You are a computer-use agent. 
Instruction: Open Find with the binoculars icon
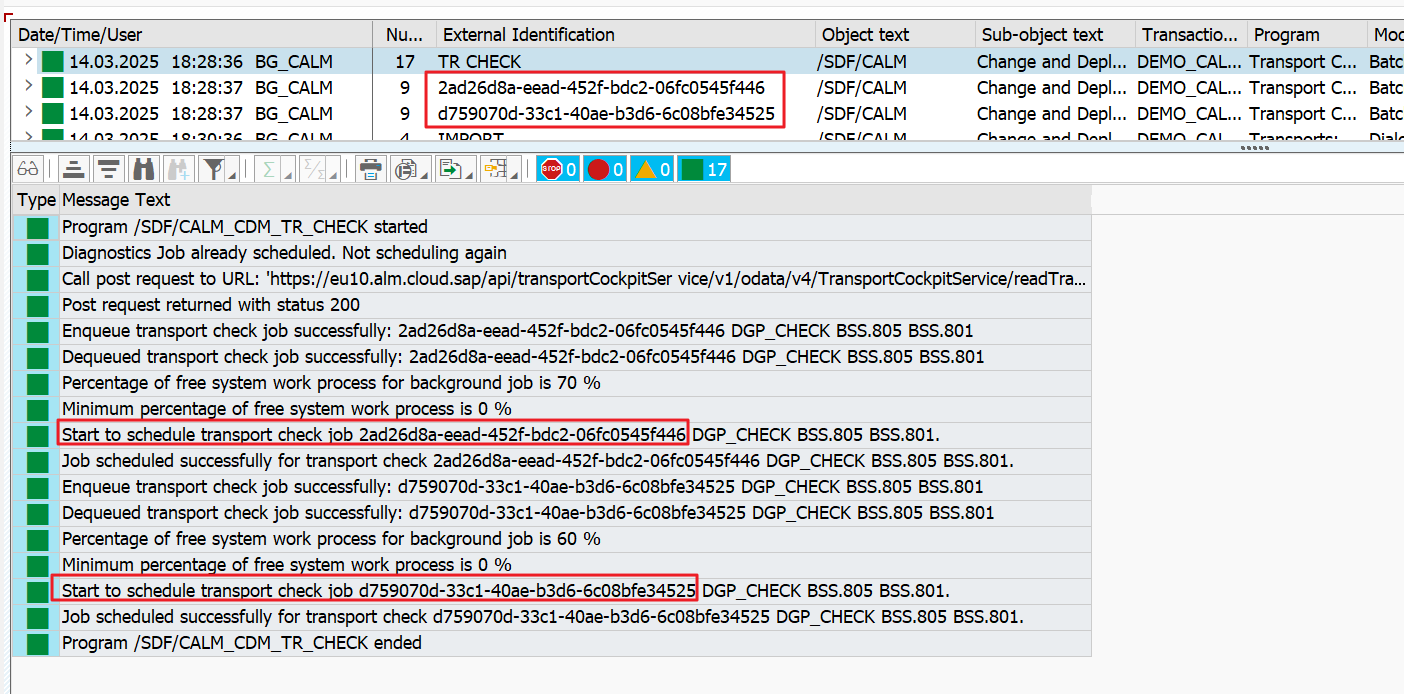click(144, 169)
